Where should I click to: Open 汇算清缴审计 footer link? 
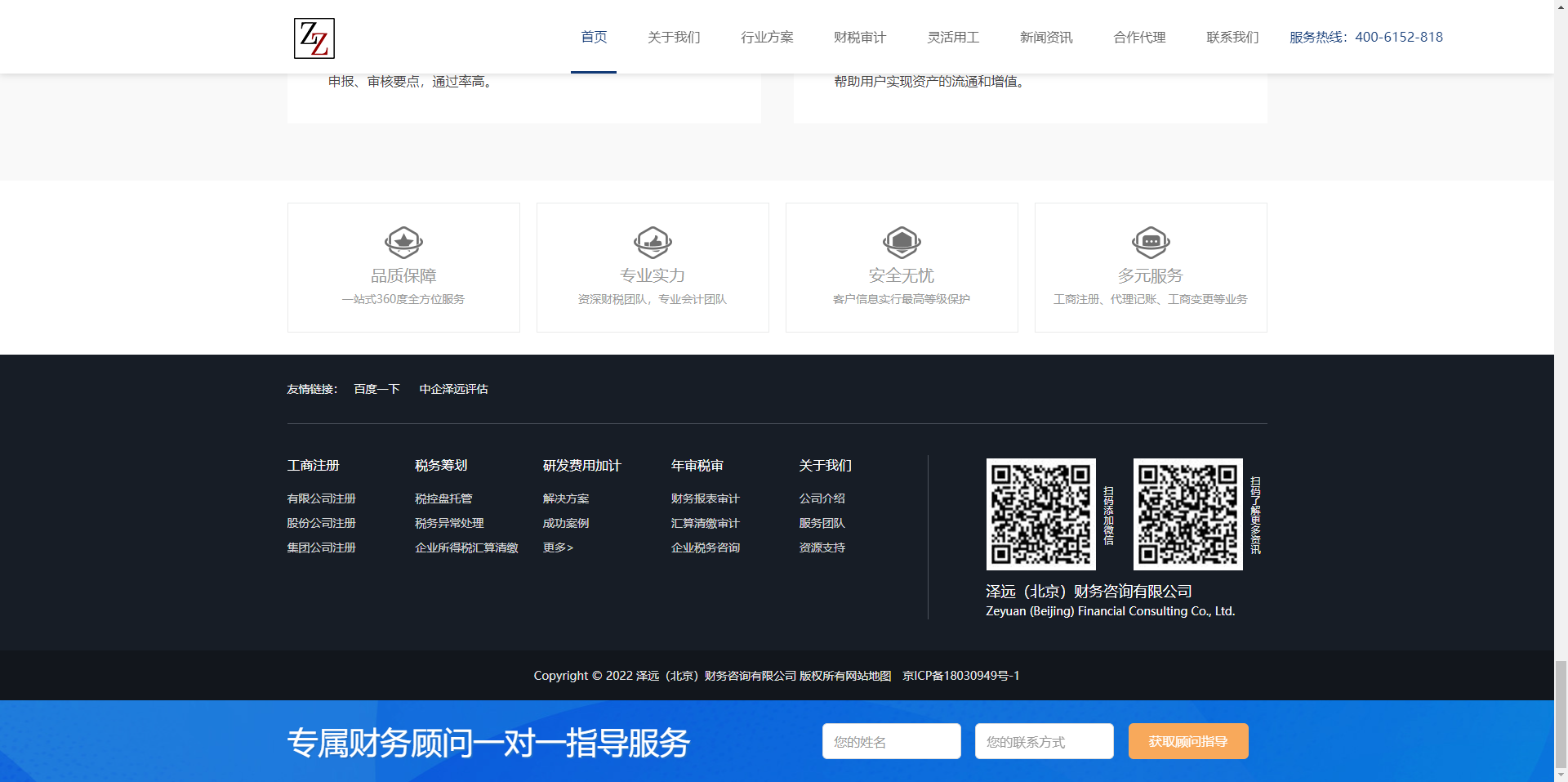point(705,523)
